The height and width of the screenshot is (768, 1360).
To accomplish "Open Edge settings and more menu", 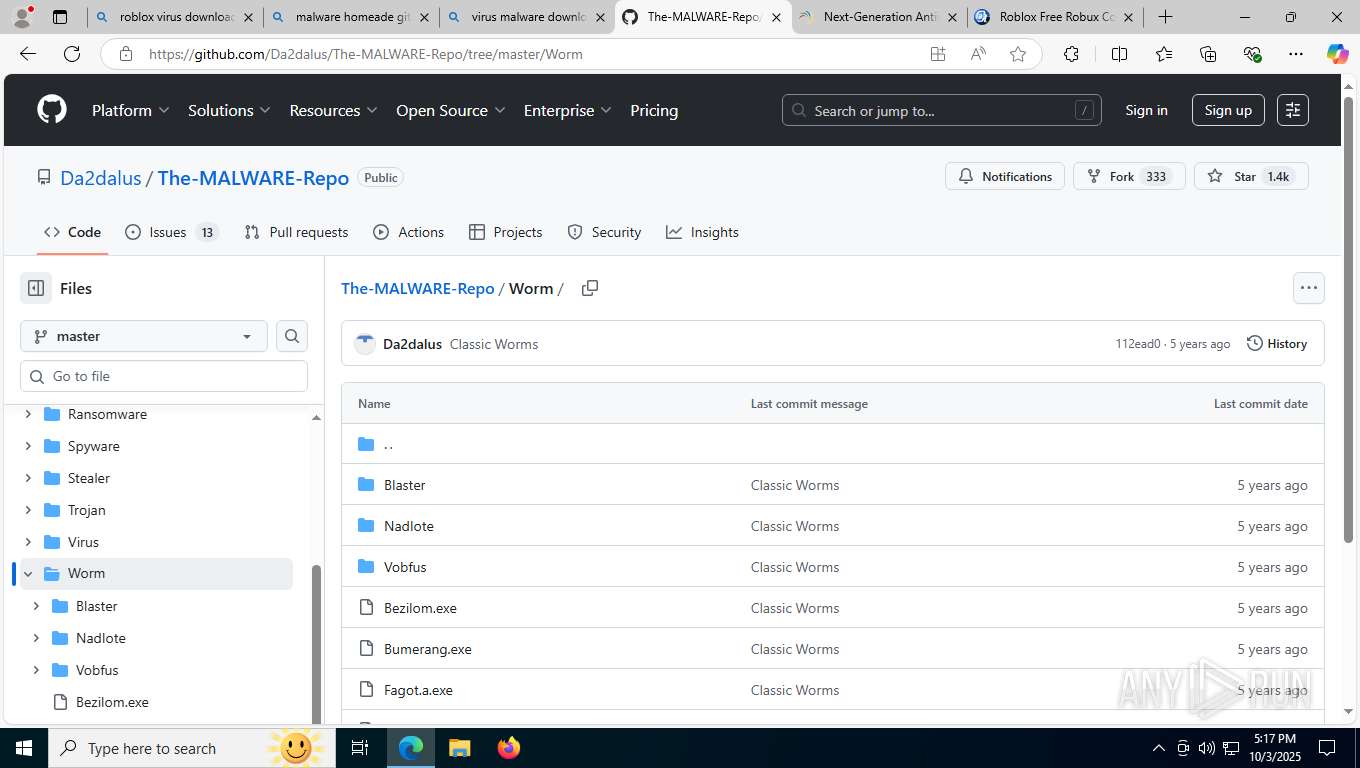I will (x=1296, y=54).
